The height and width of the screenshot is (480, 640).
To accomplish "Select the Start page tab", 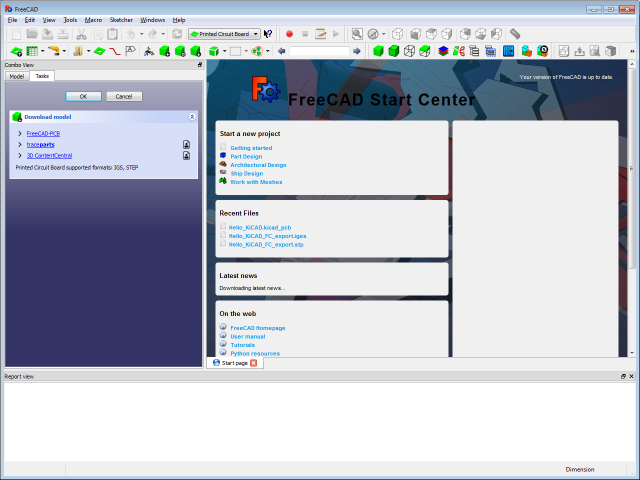I will [x=235, y=363].
